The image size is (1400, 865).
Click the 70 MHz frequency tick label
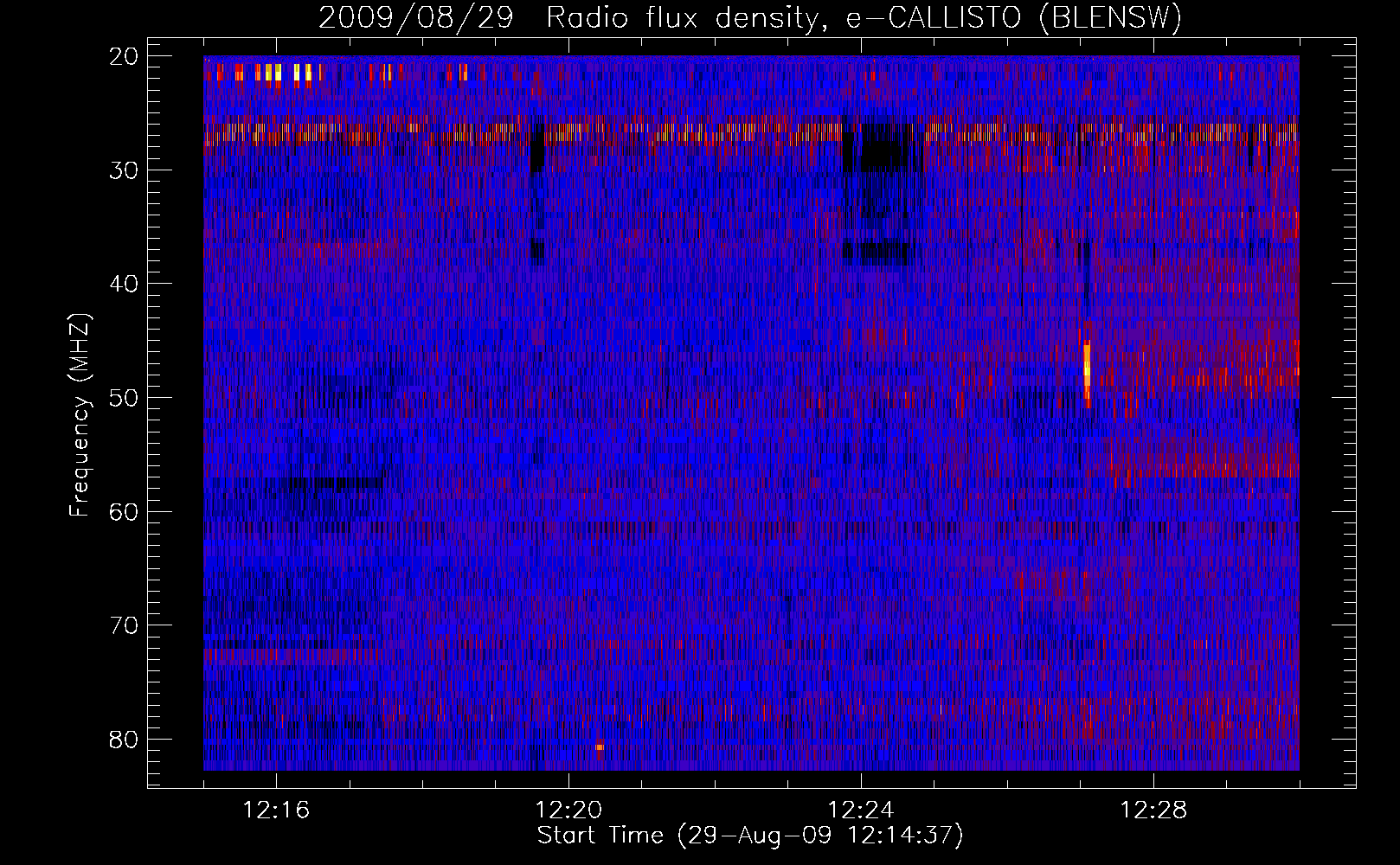pyautogui.click(x=124, y=625)
